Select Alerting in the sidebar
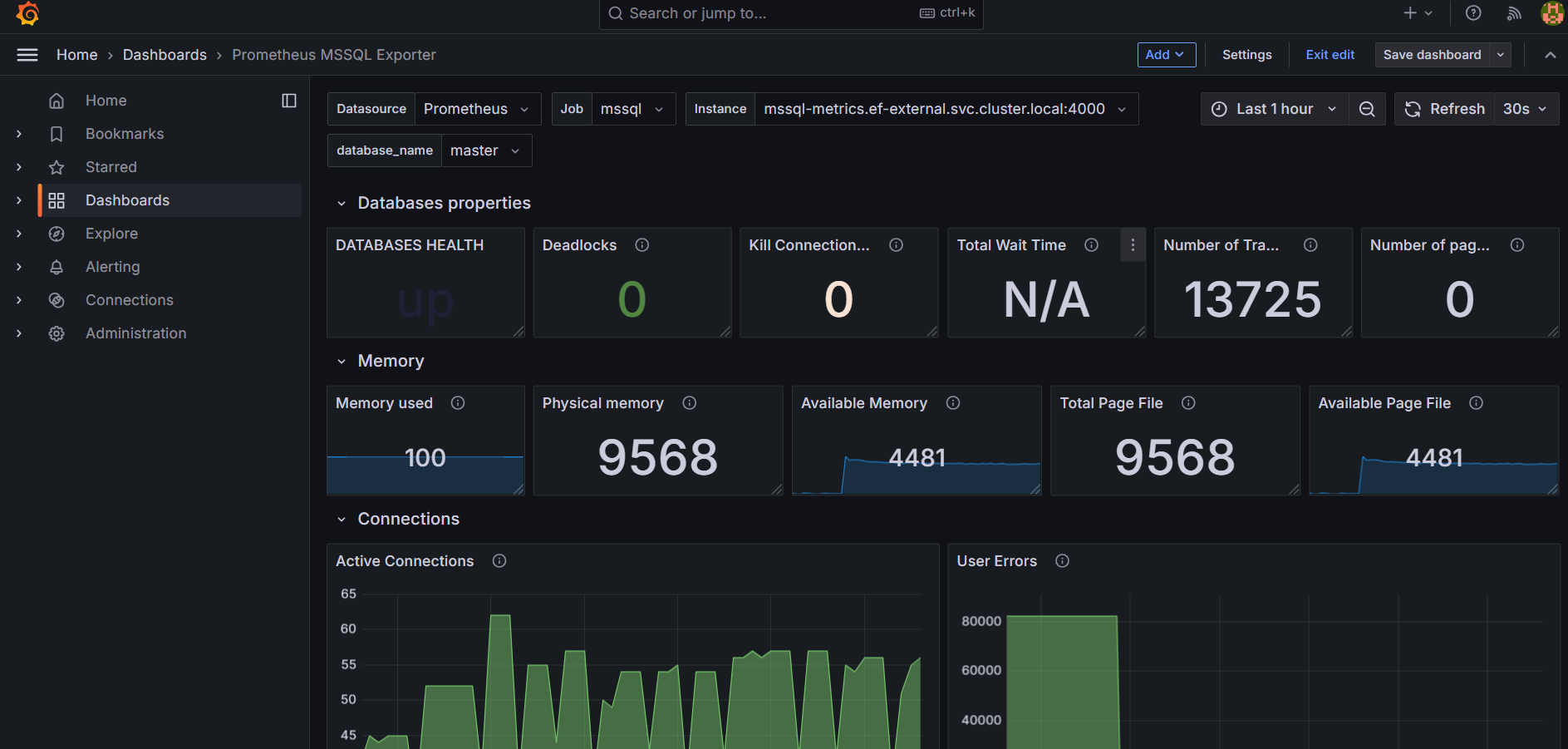1568x749 pixels. point(112,267)
